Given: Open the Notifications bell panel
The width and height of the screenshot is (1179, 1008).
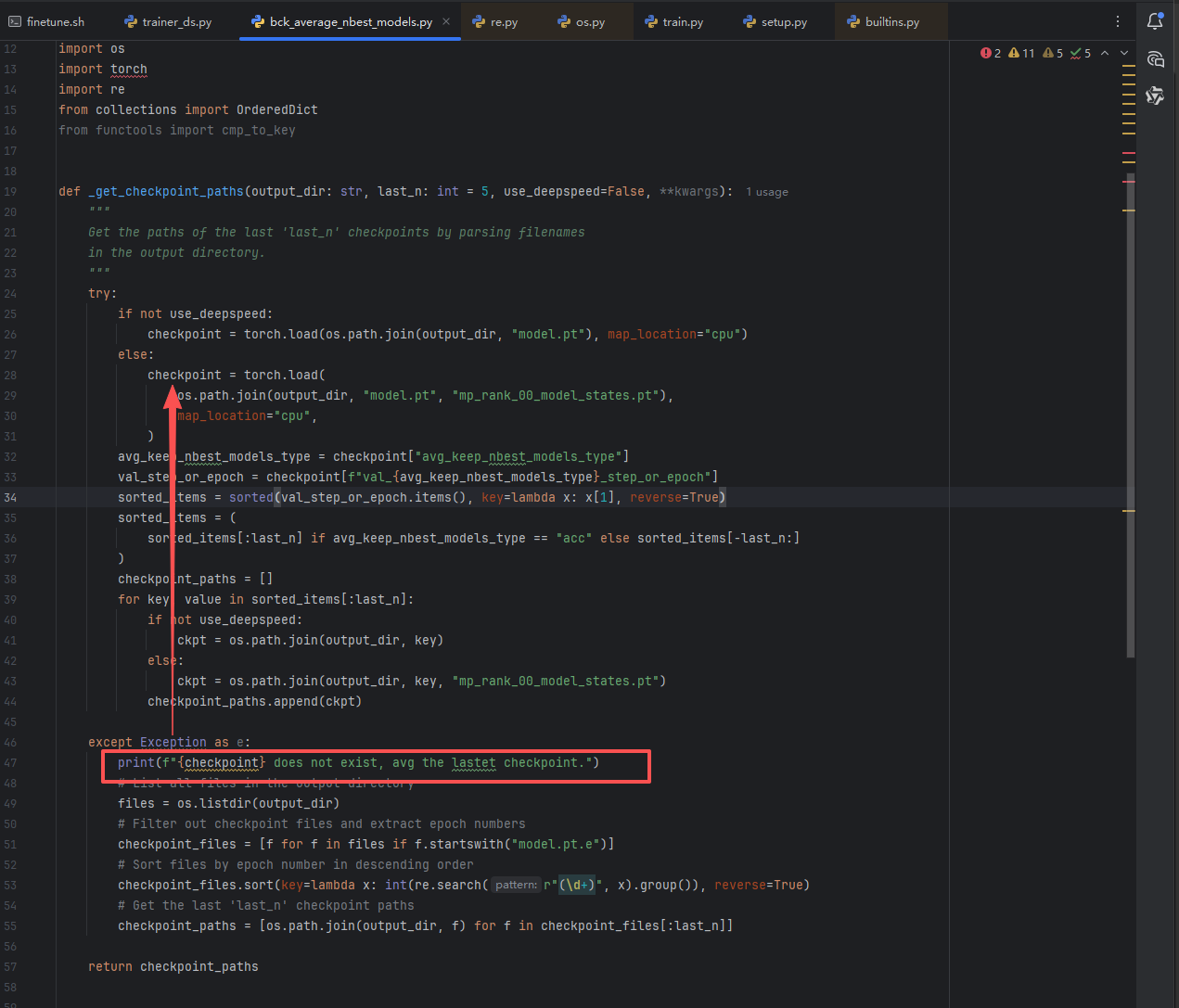Looking at the screenshot, I should (x=1155, y=21).
